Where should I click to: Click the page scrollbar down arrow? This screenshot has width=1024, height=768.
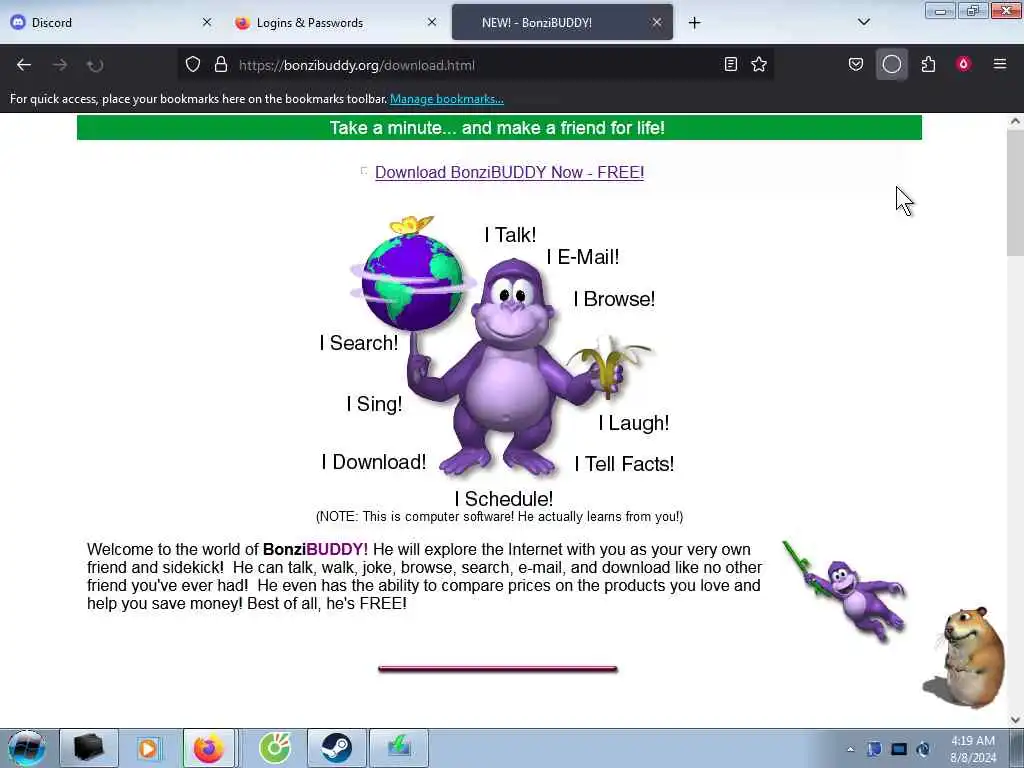[x=1015, y=720]
